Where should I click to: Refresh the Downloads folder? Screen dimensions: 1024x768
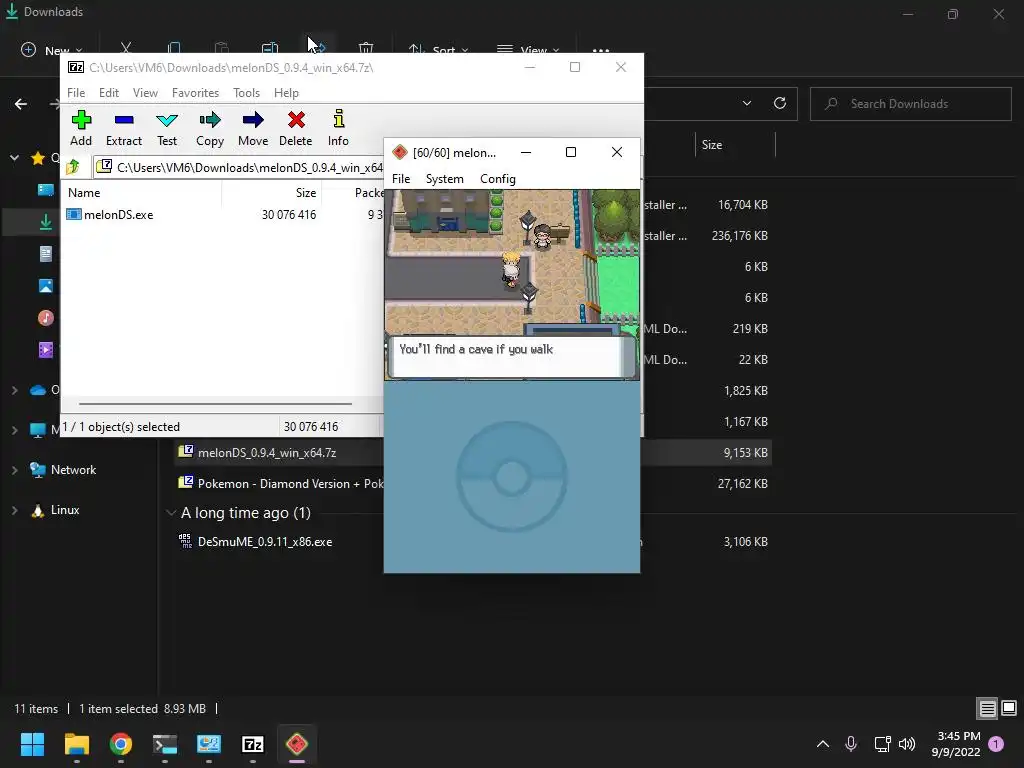(x=780, y=103)
